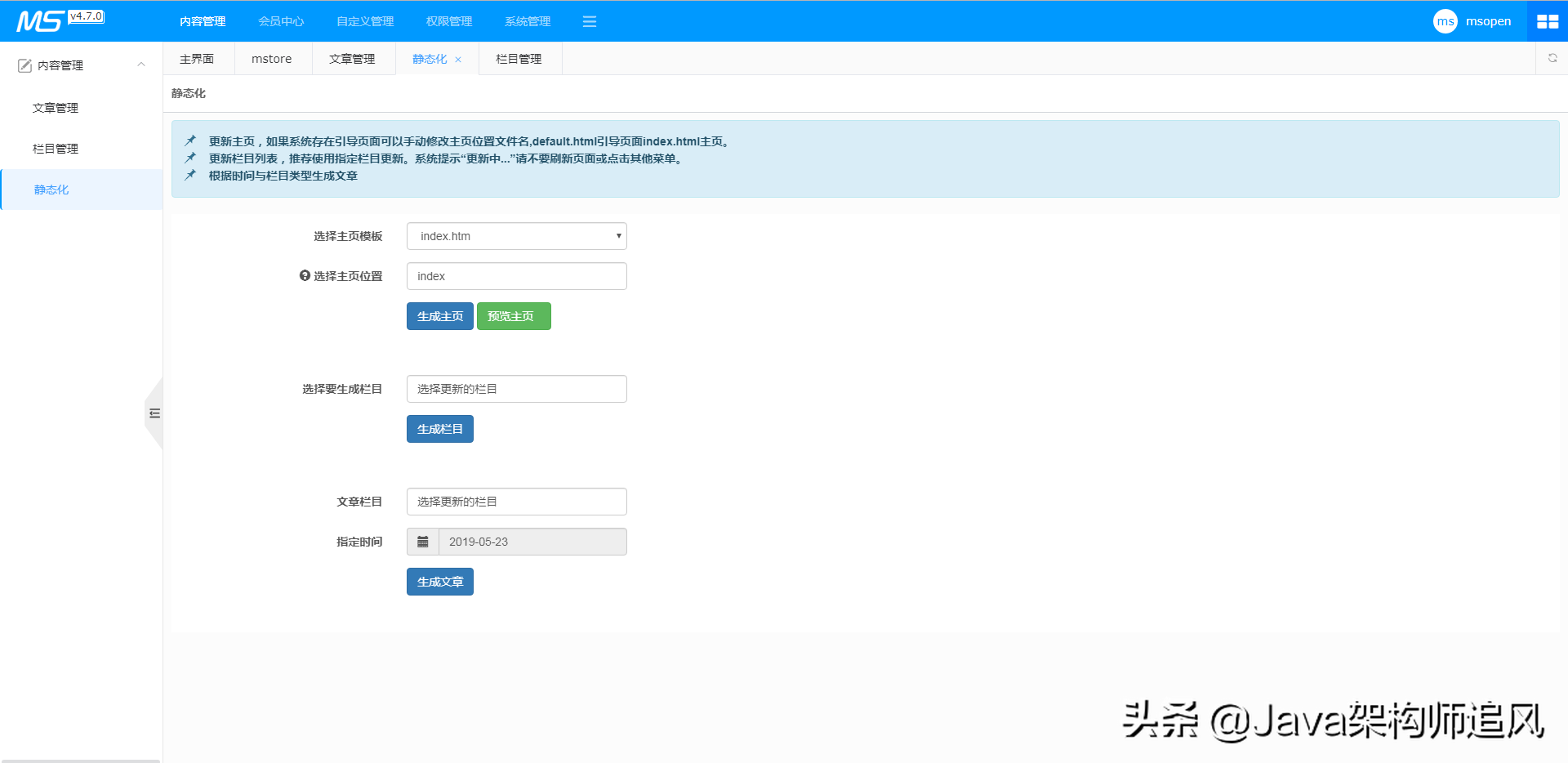Open the 选择要生成栏目 column selector
Image resolution: width=1568 pixels, height=763 pixels.
(x=516, y=388)
